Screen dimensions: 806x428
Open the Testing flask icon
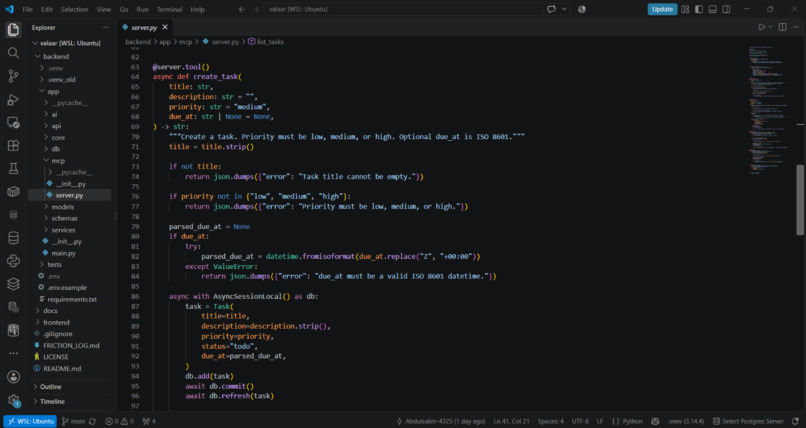tap(13, 169)
